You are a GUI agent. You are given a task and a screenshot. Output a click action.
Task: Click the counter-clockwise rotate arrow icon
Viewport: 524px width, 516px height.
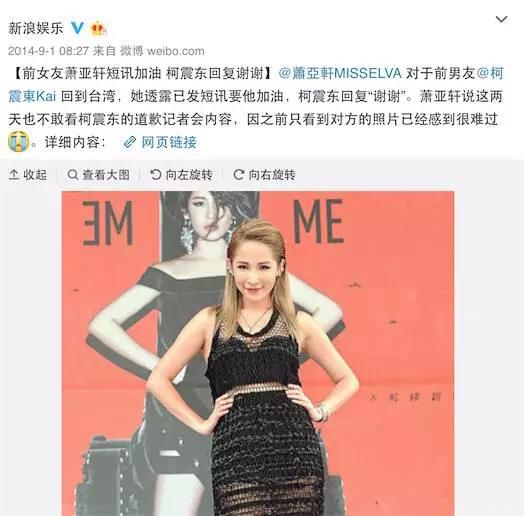[155, 175]
